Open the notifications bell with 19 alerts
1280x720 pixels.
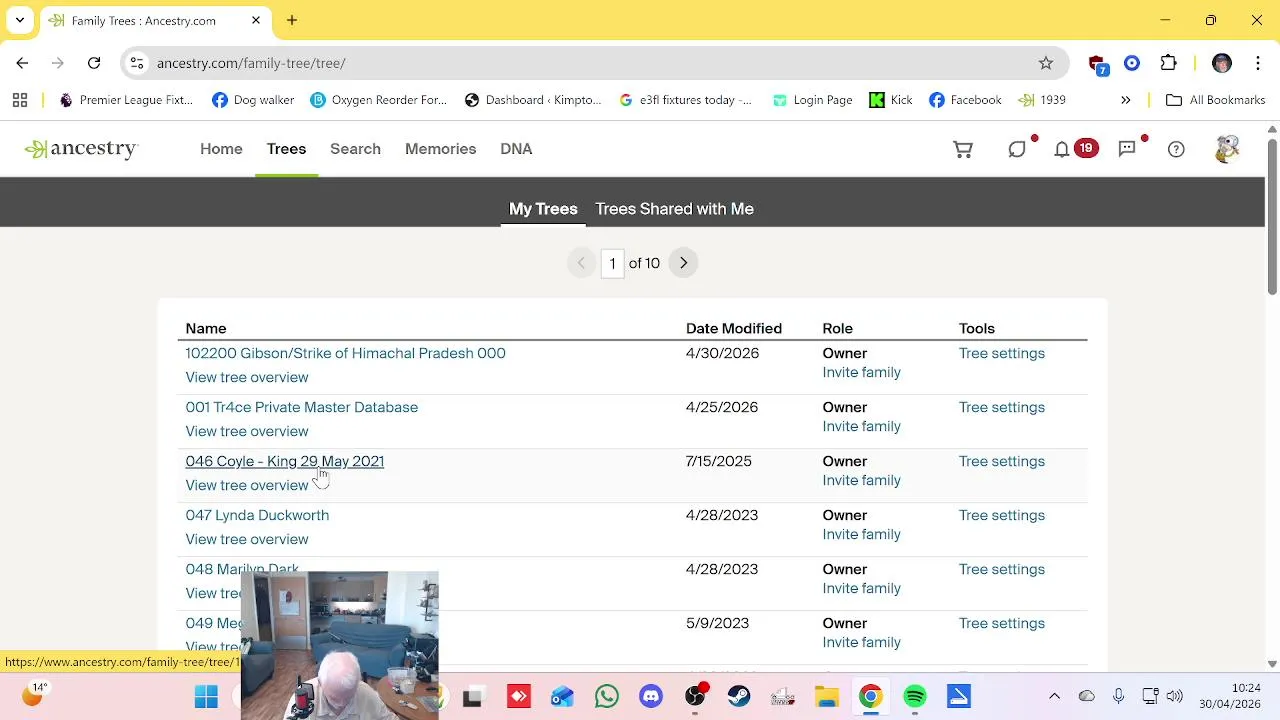click(x=1062, y=149)
